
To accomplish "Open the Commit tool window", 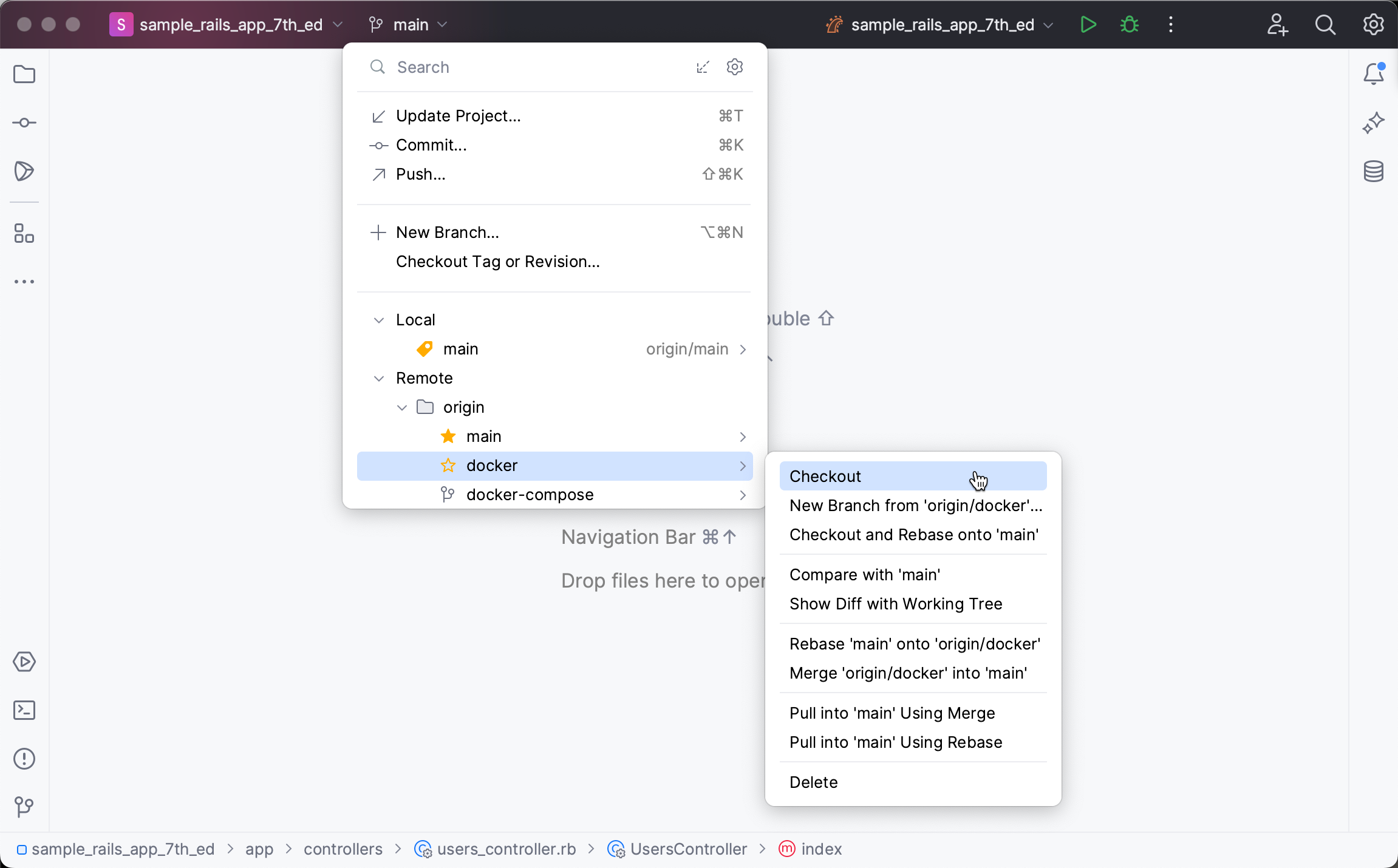I will [24, 122].
